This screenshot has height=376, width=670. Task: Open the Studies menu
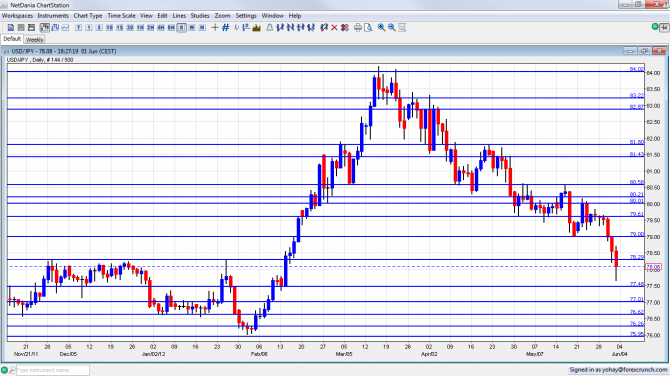click(200, 15)
